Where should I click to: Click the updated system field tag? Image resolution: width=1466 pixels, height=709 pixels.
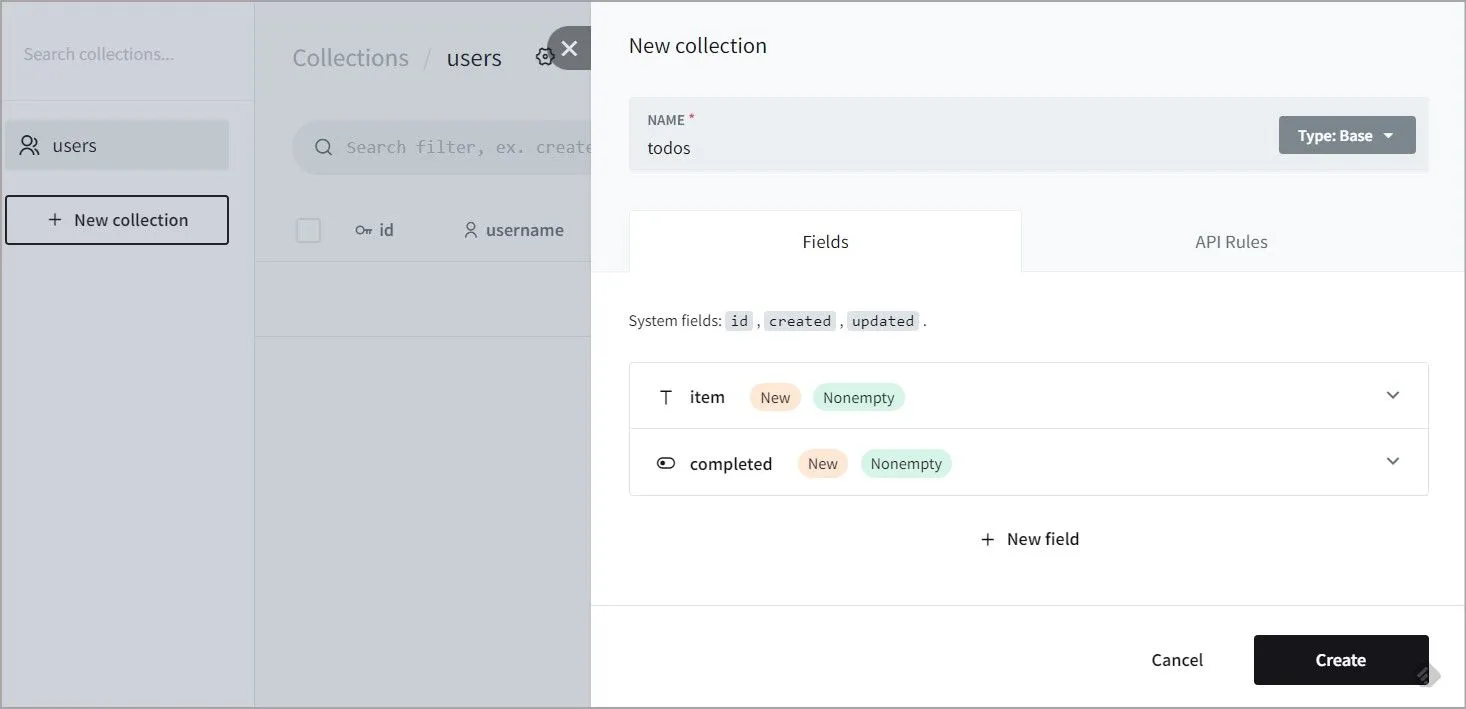point(883,321)
